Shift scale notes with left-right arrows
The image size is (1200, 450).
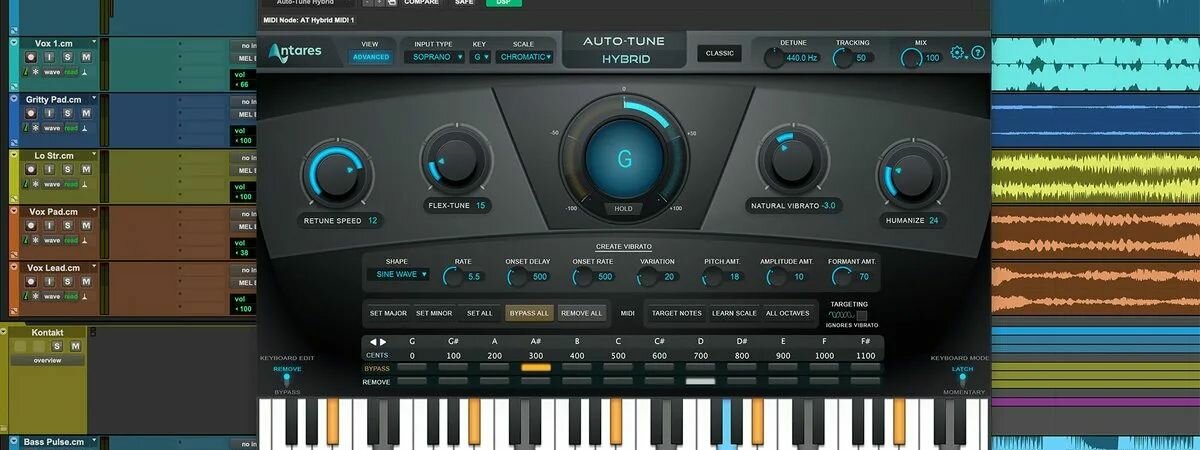[378, 342]
